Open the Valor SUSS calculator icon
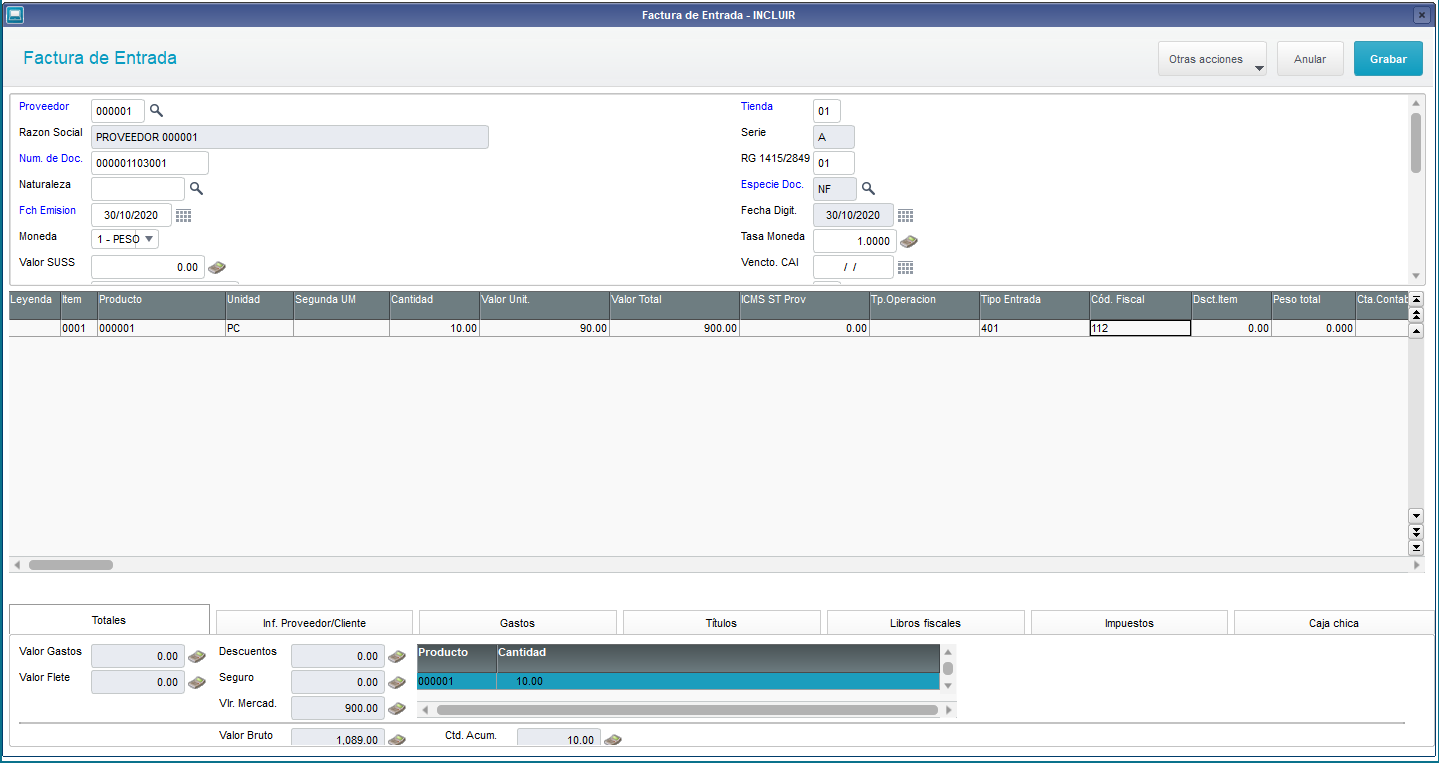Viewport: 1439px width, 763px height. 216,267
